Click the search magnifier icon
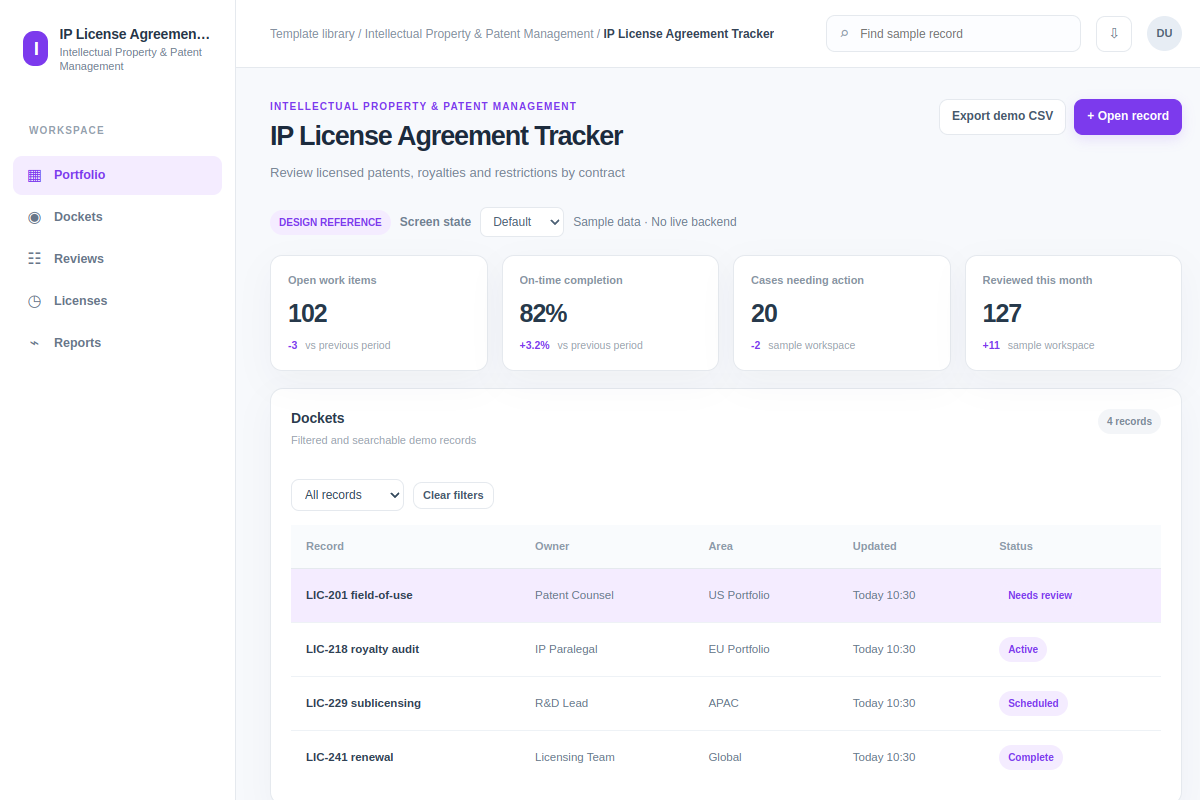 pos(844,34)
